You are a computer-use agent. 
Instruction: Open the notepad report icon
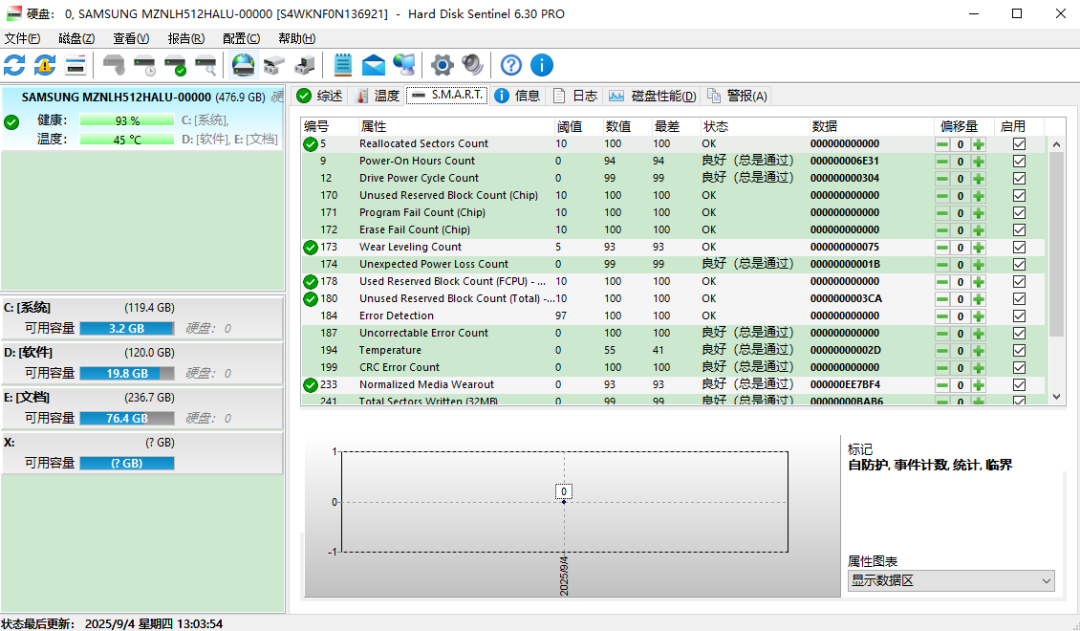[343, 66]
